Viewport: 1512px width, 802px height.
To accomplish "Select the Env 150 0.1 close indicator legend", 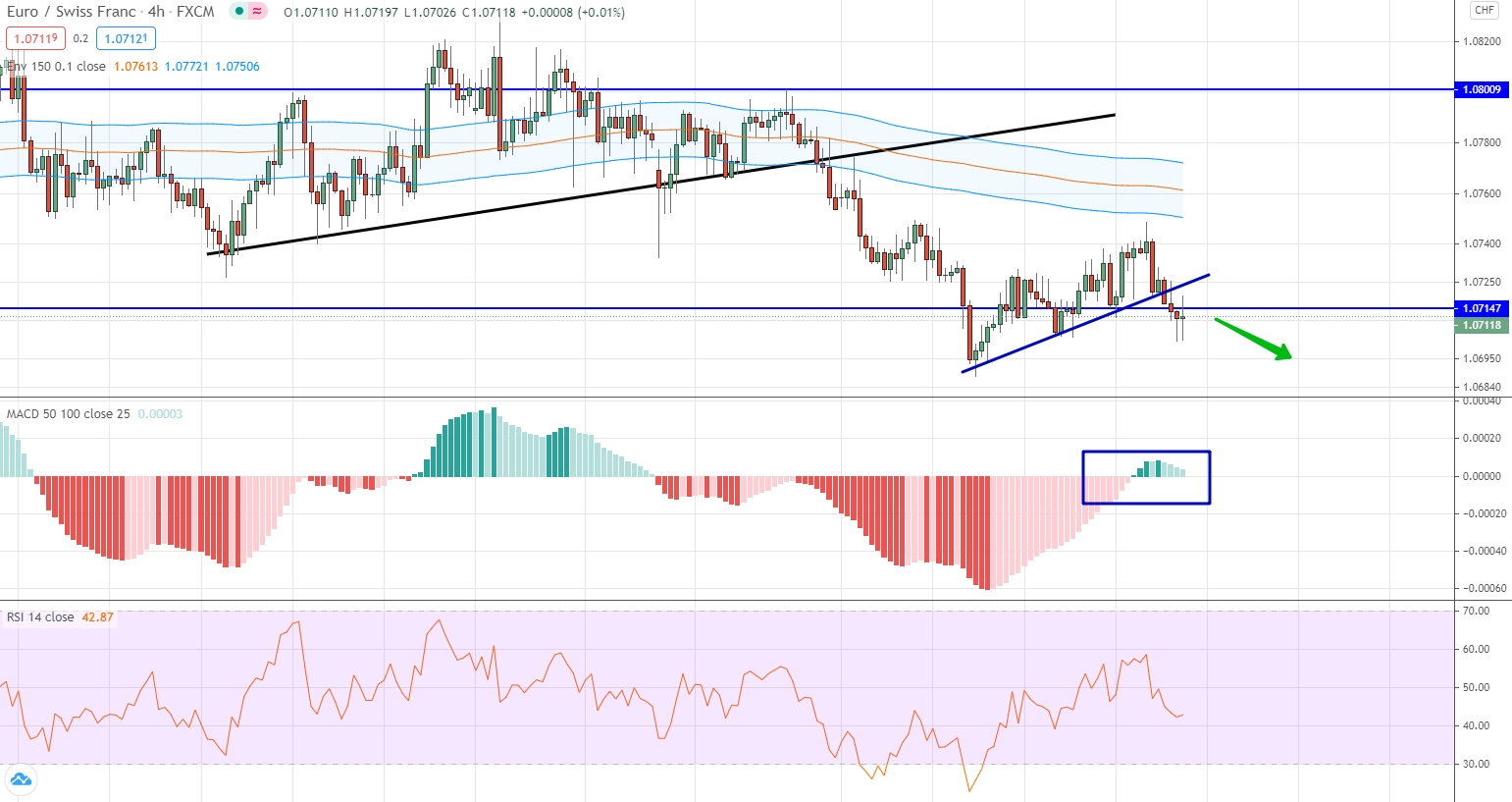I will [57, 67].
